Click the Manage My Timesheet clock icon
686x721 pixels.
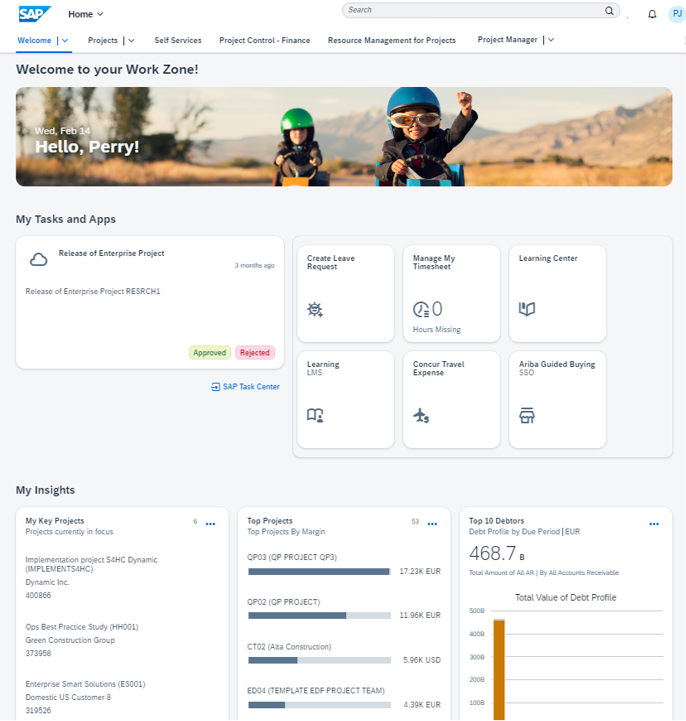421,309
